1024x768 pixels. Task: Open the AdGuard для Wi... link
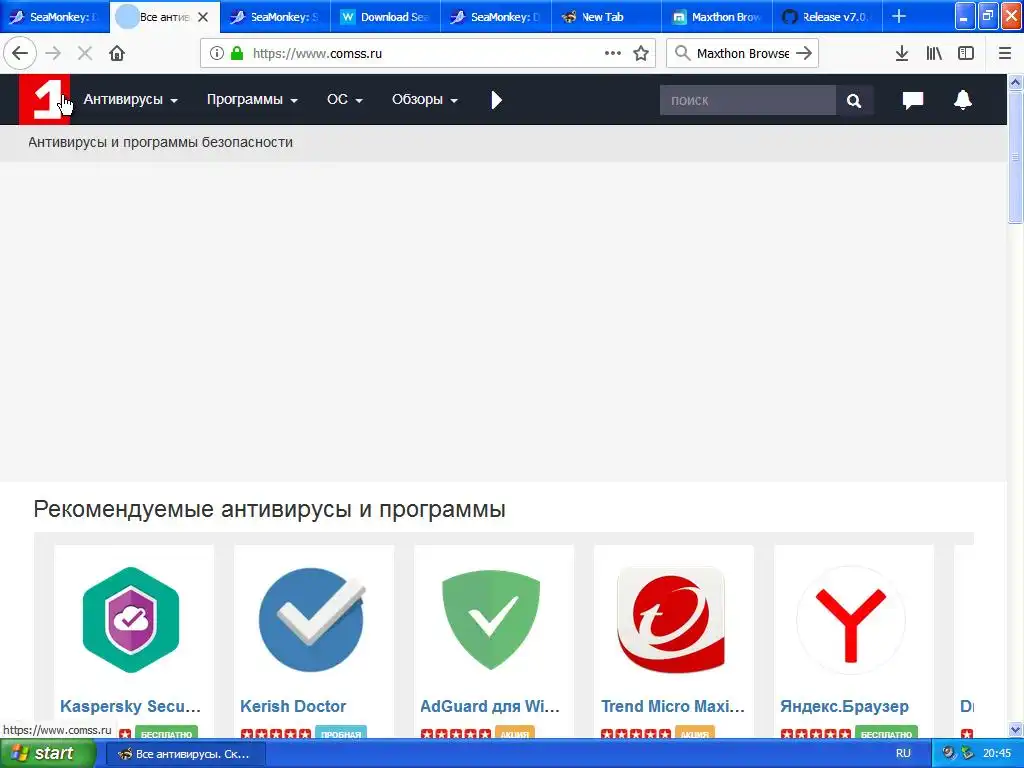click(490, 706)
